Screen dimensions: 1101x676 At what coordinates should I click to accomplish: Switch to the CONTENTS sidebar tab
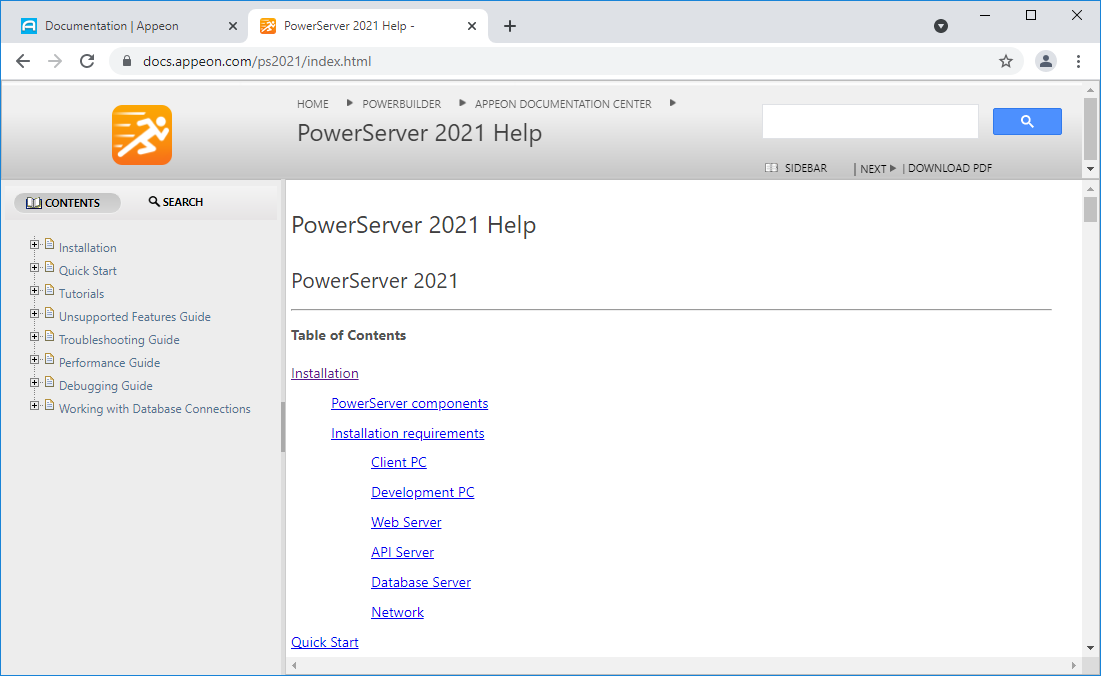point(67,203)
